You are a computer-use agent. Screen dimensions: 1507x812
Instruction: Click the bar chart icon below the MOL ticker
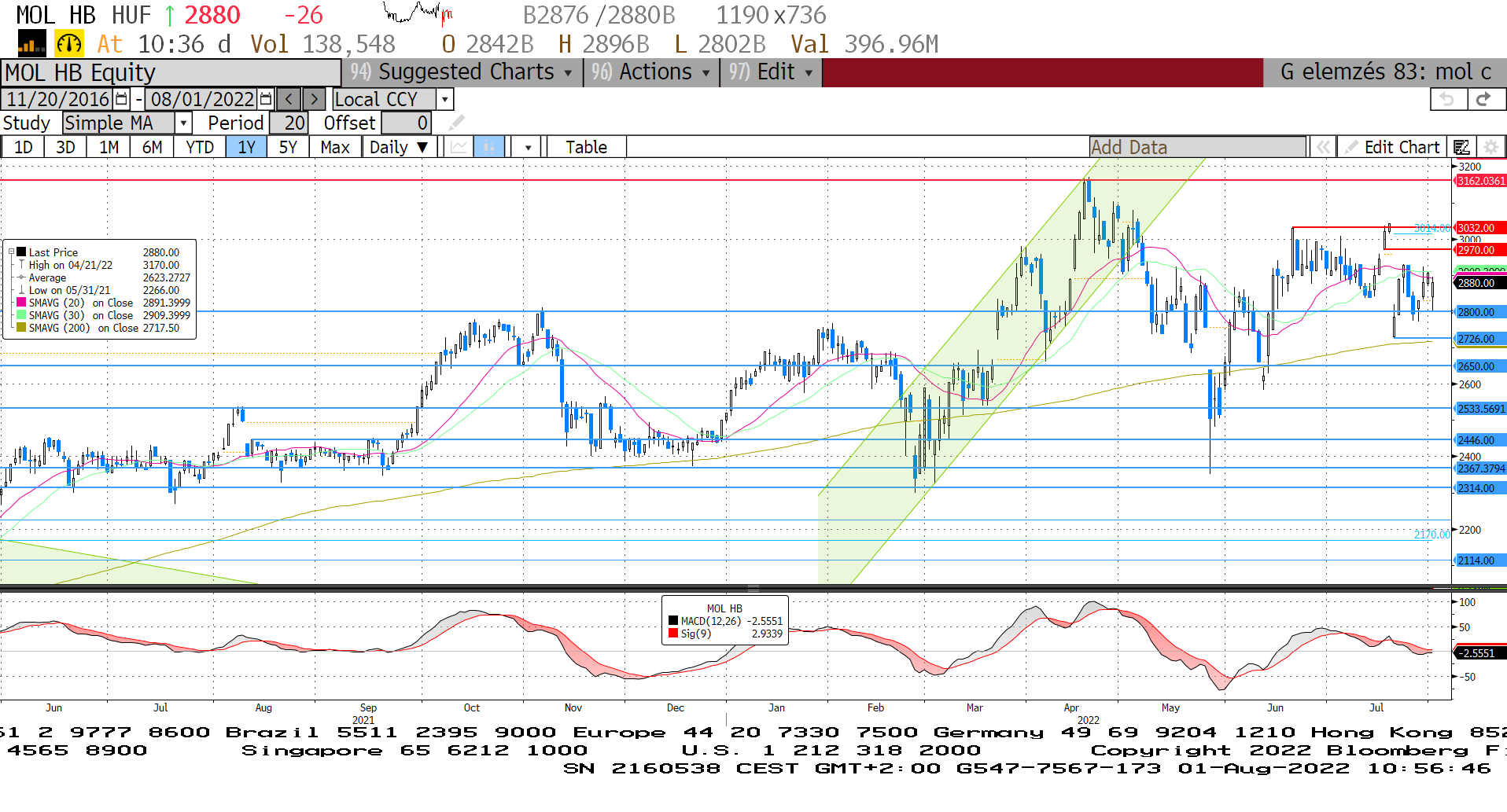pos(31,44)
